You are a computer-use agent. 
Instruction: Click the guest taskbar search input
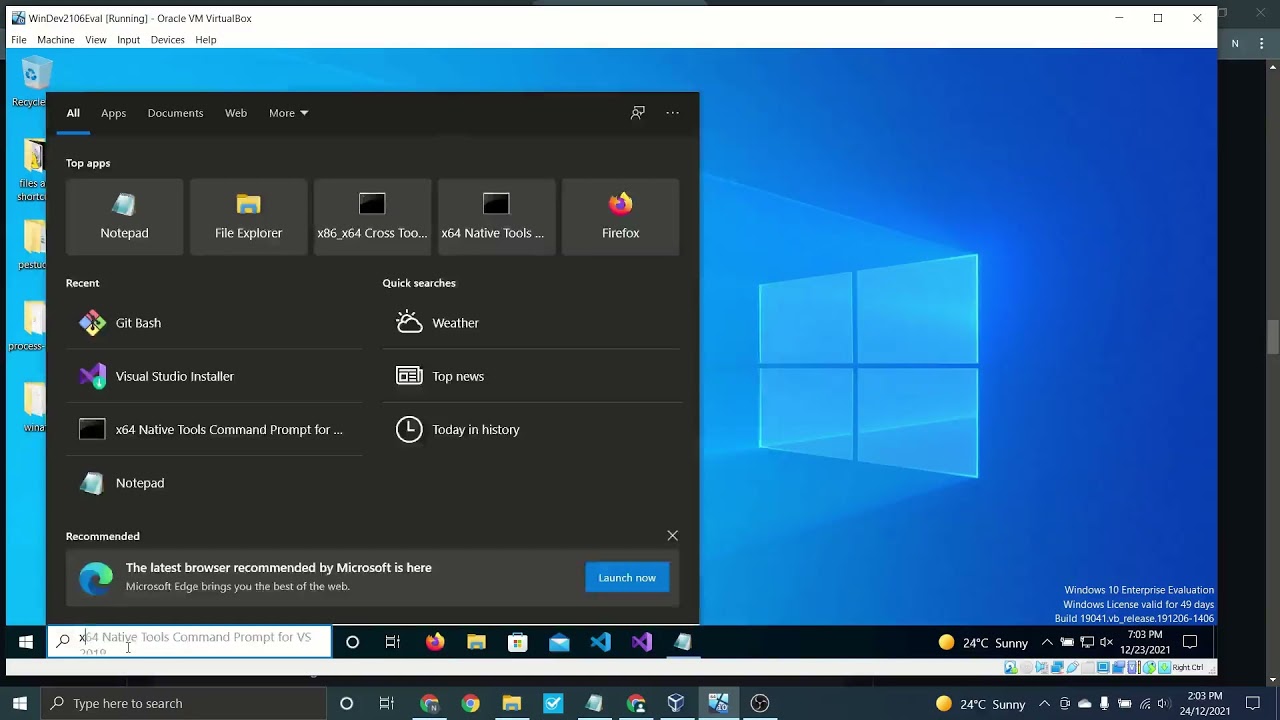coord(190,642)
